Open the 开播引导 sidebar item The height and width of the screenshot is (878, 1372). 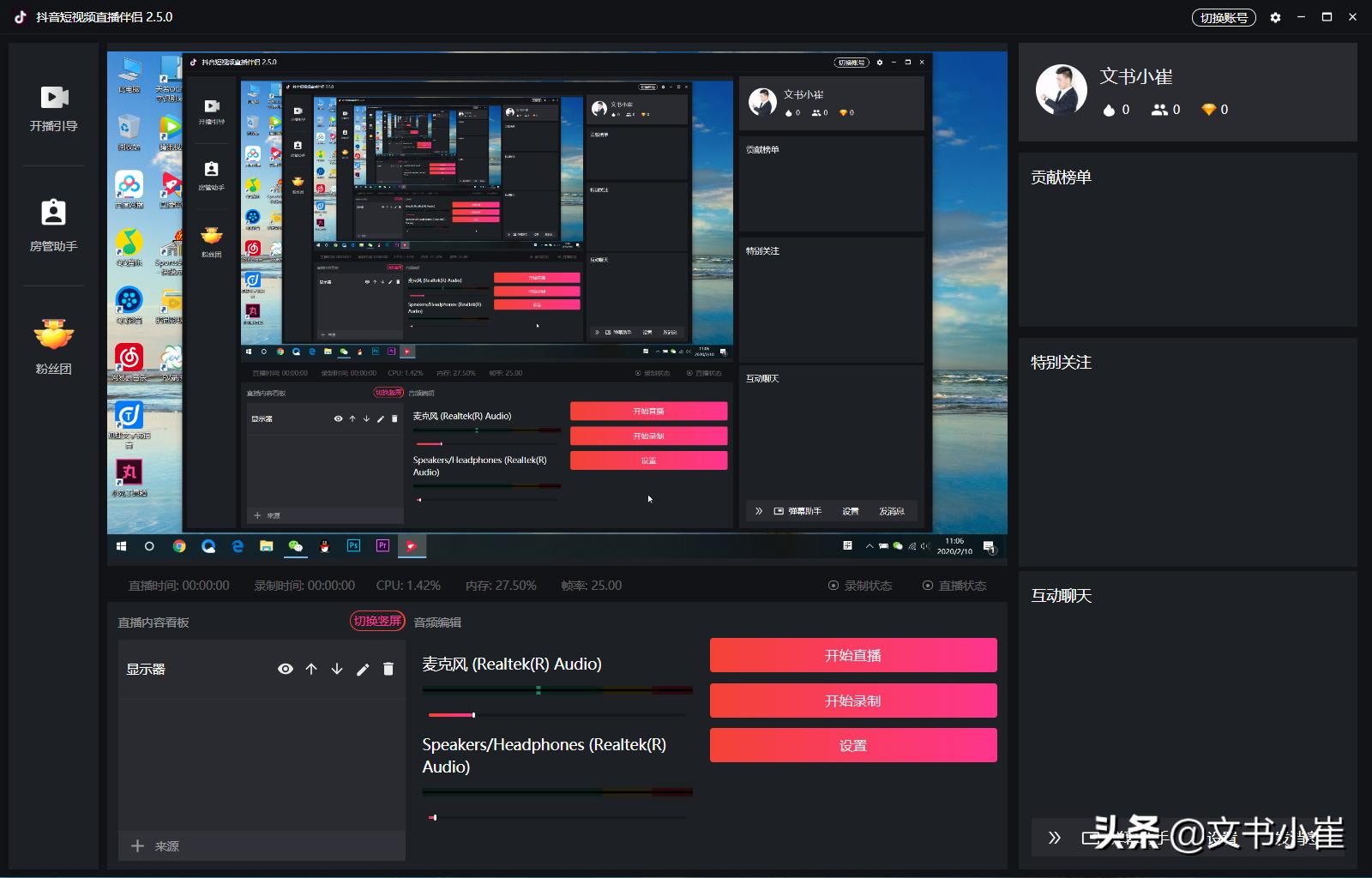pos(53,109)
